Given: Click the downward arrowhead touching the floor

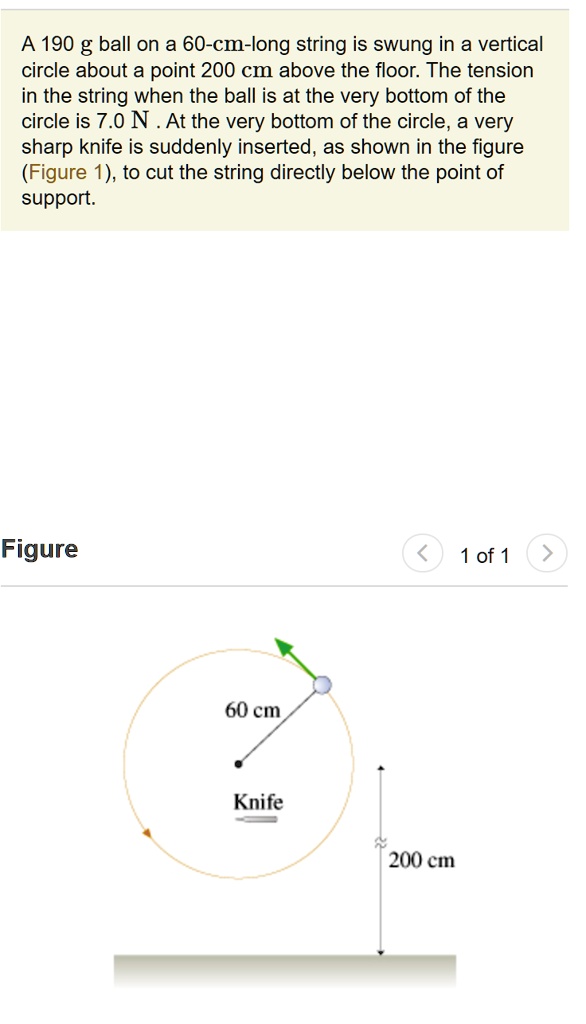Looking at the screenshot, I should (381, 952).
